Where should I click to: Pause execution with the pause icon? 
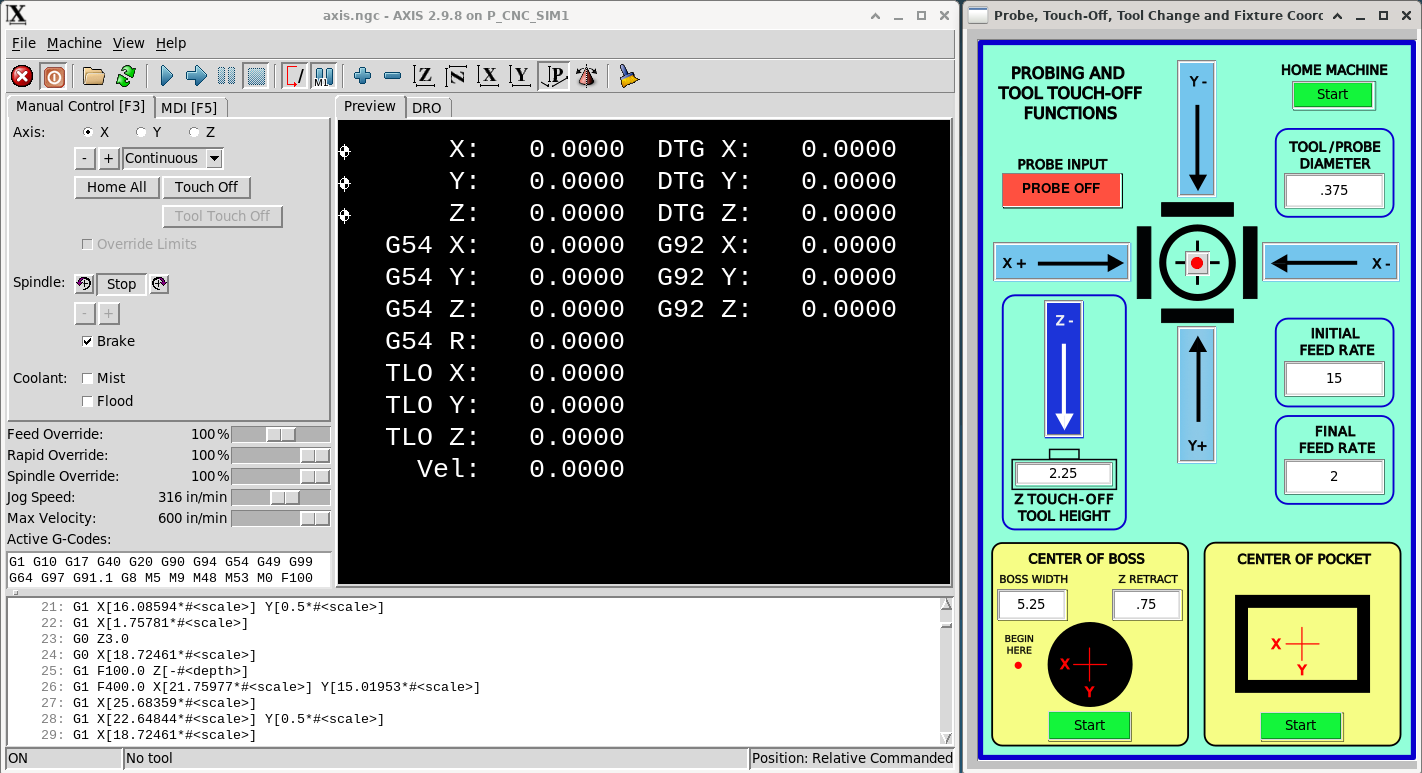(x=224, y=76)
